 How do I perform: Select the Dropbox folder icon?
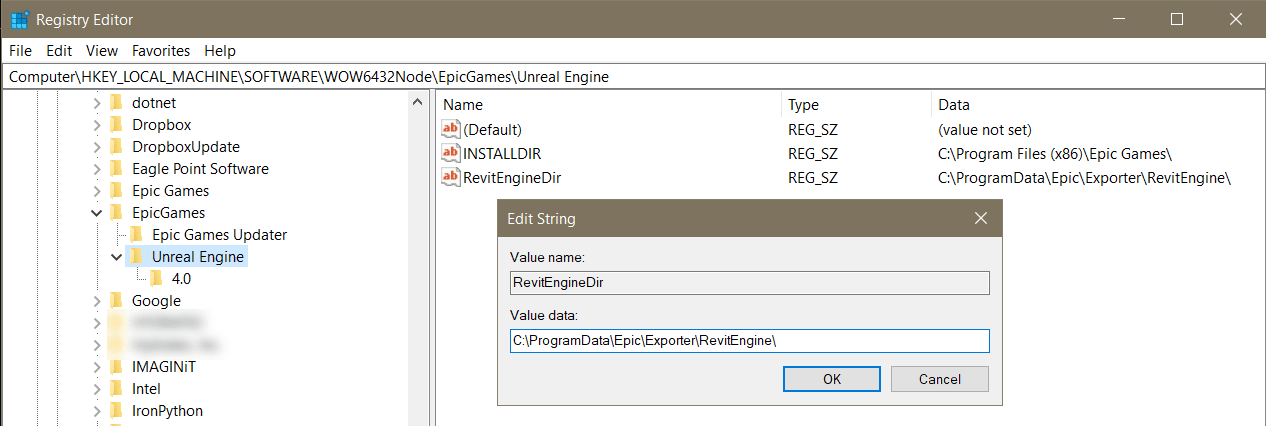[x=116, y=125]
